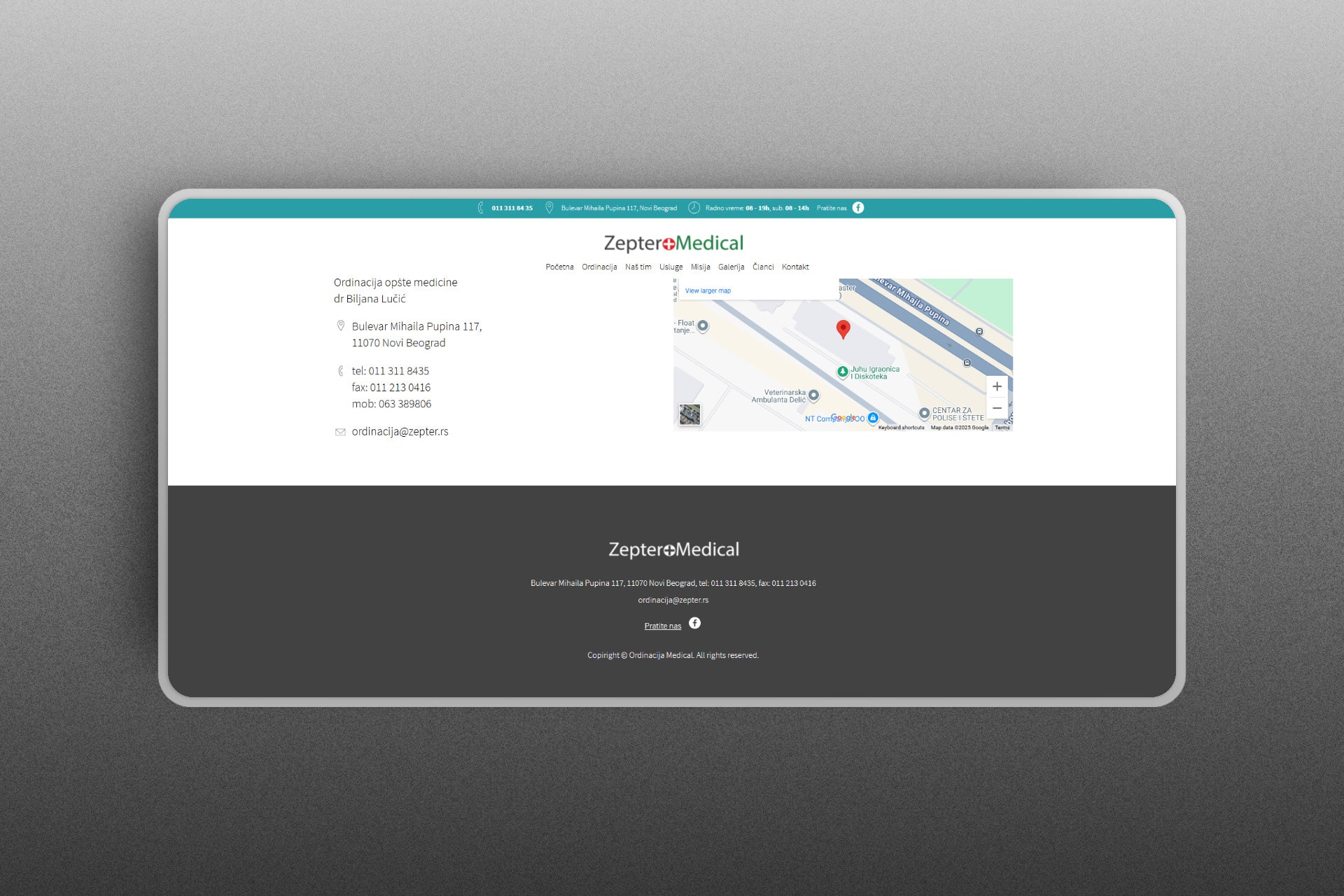Click footer ordinacija@zepter.rs email
This screenshot has width=1344, height=896.
click(673, 600)
